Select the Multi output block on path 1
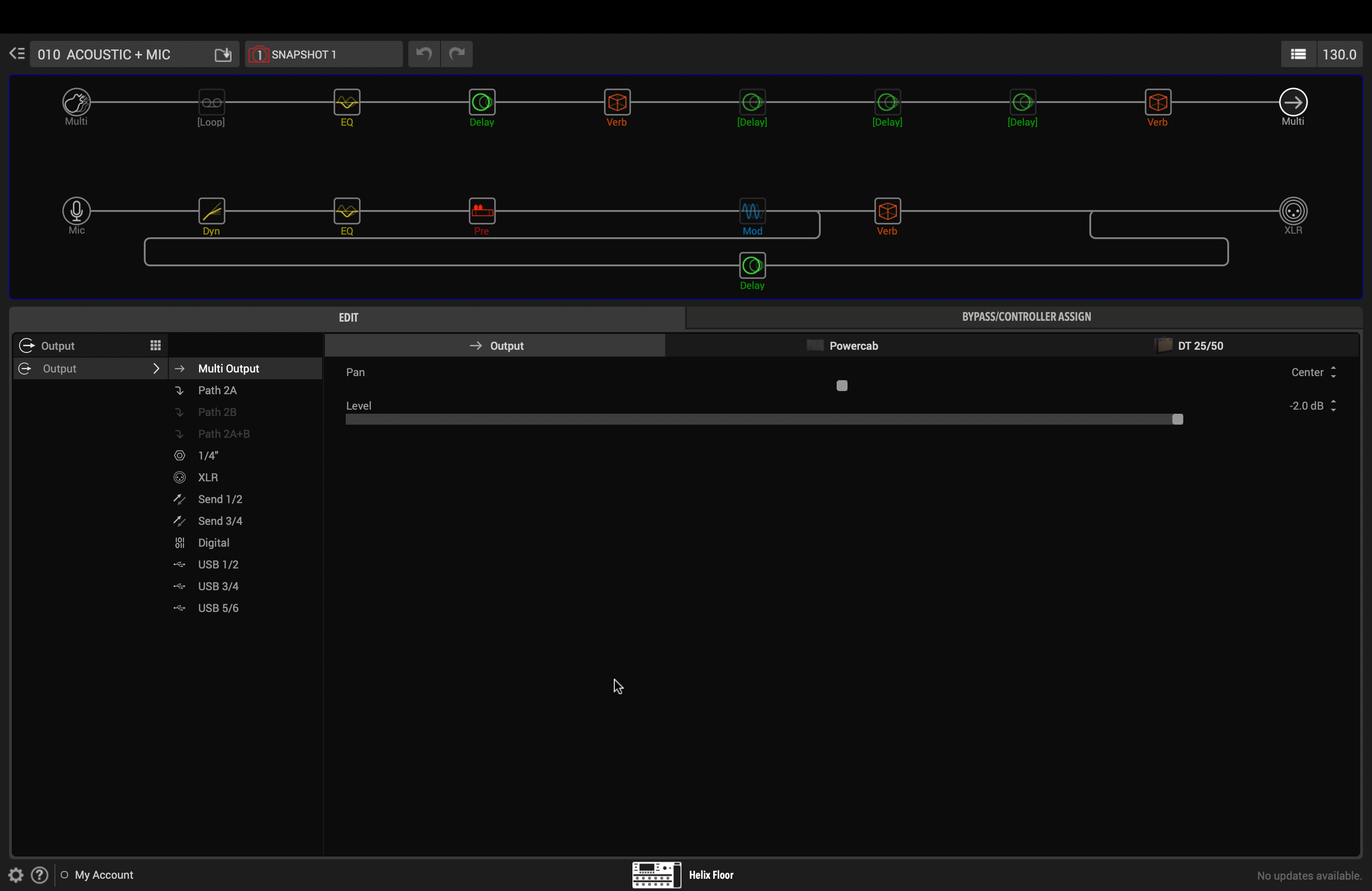The height and width of the screenshot is (891, 1372). (x=1293, y=103)
